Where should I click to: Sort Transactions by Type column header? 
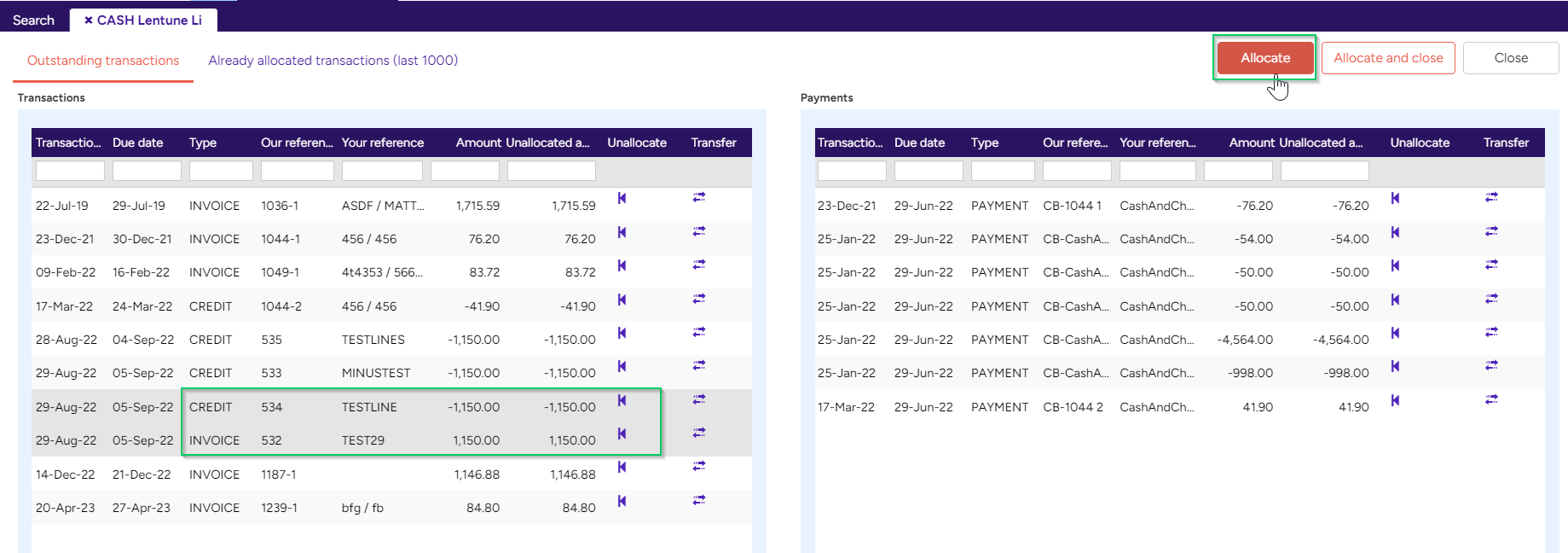click(203, 143)
